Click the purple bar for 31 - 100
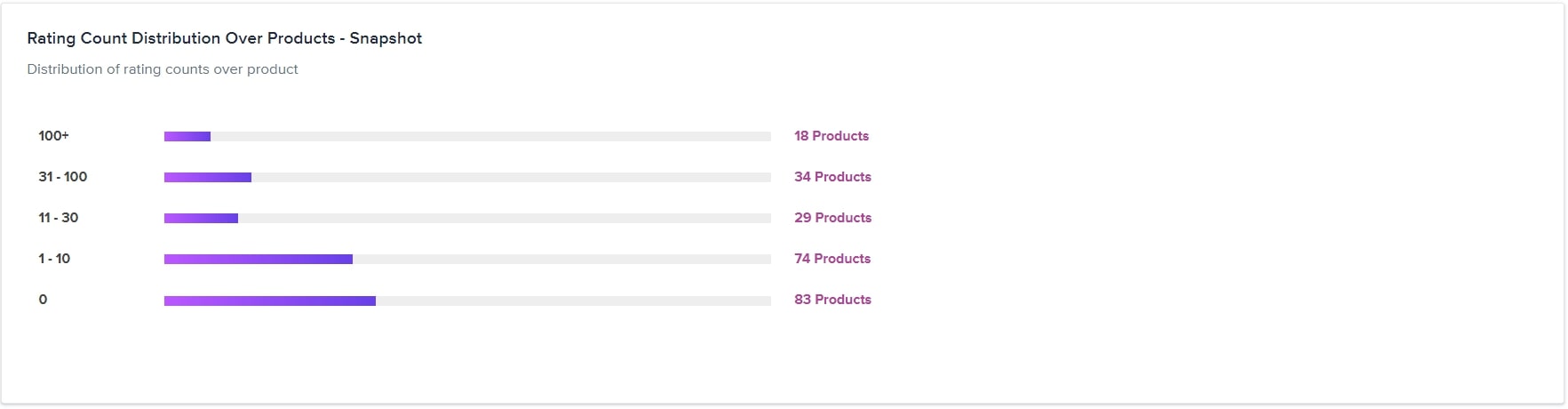 pos(208,178)
